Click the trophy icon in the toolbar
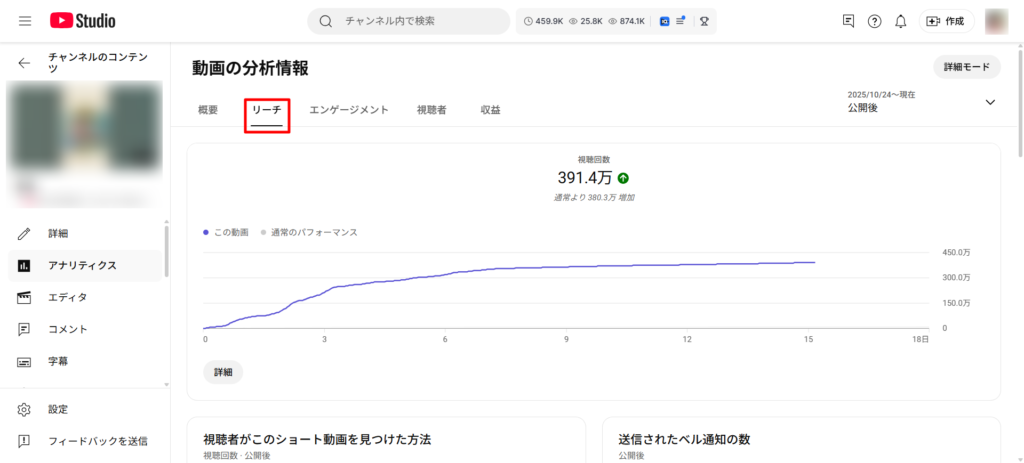The image size is (1024, 463). (x=704, y=21)
